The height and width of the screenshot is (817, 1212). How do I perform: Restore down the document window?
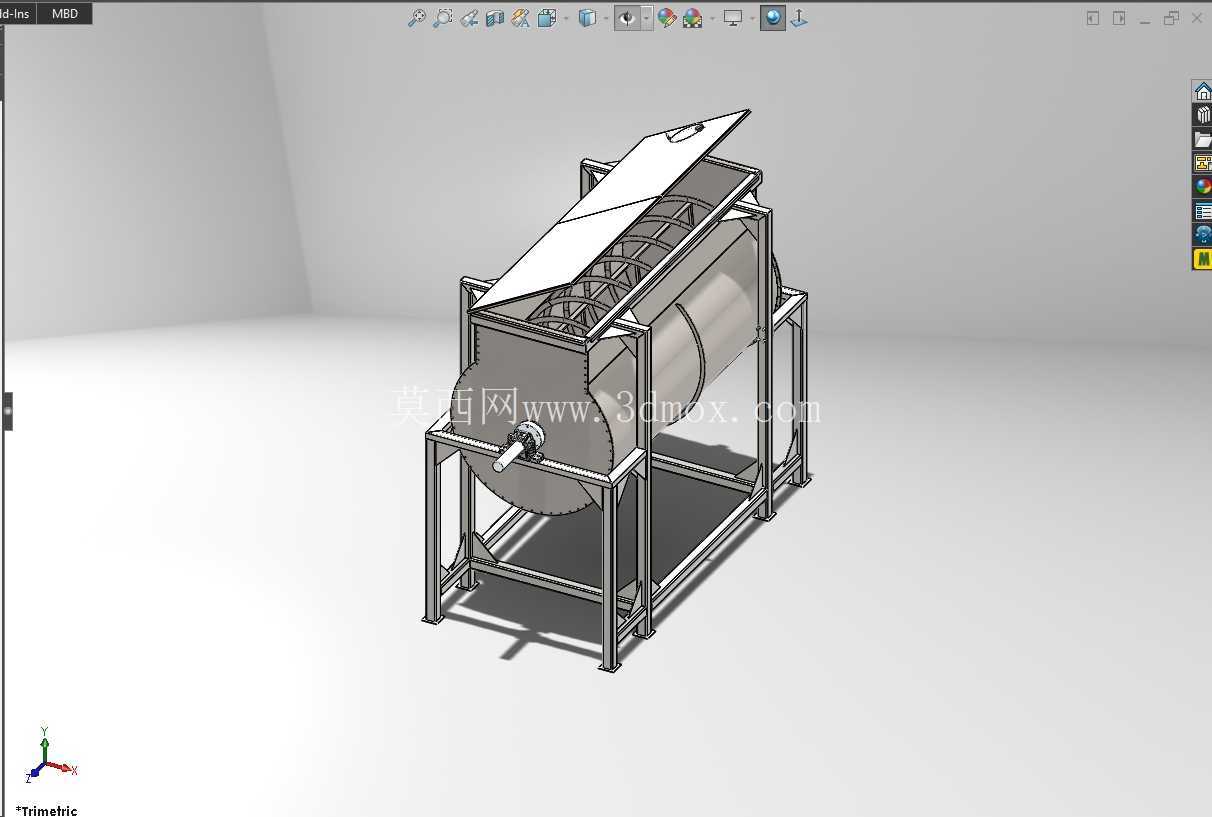pos(1171,18)
